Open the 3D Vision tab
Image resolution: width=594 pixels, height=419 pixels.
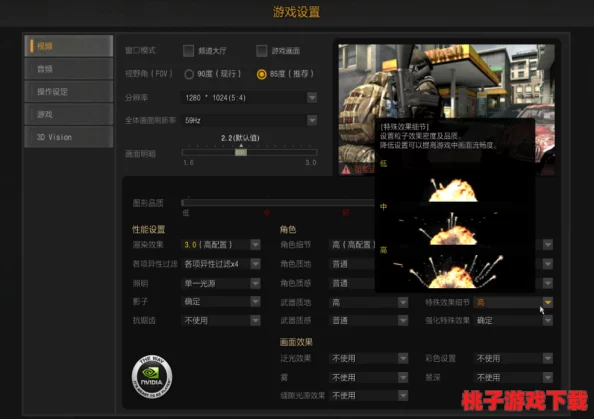point(69,137)
